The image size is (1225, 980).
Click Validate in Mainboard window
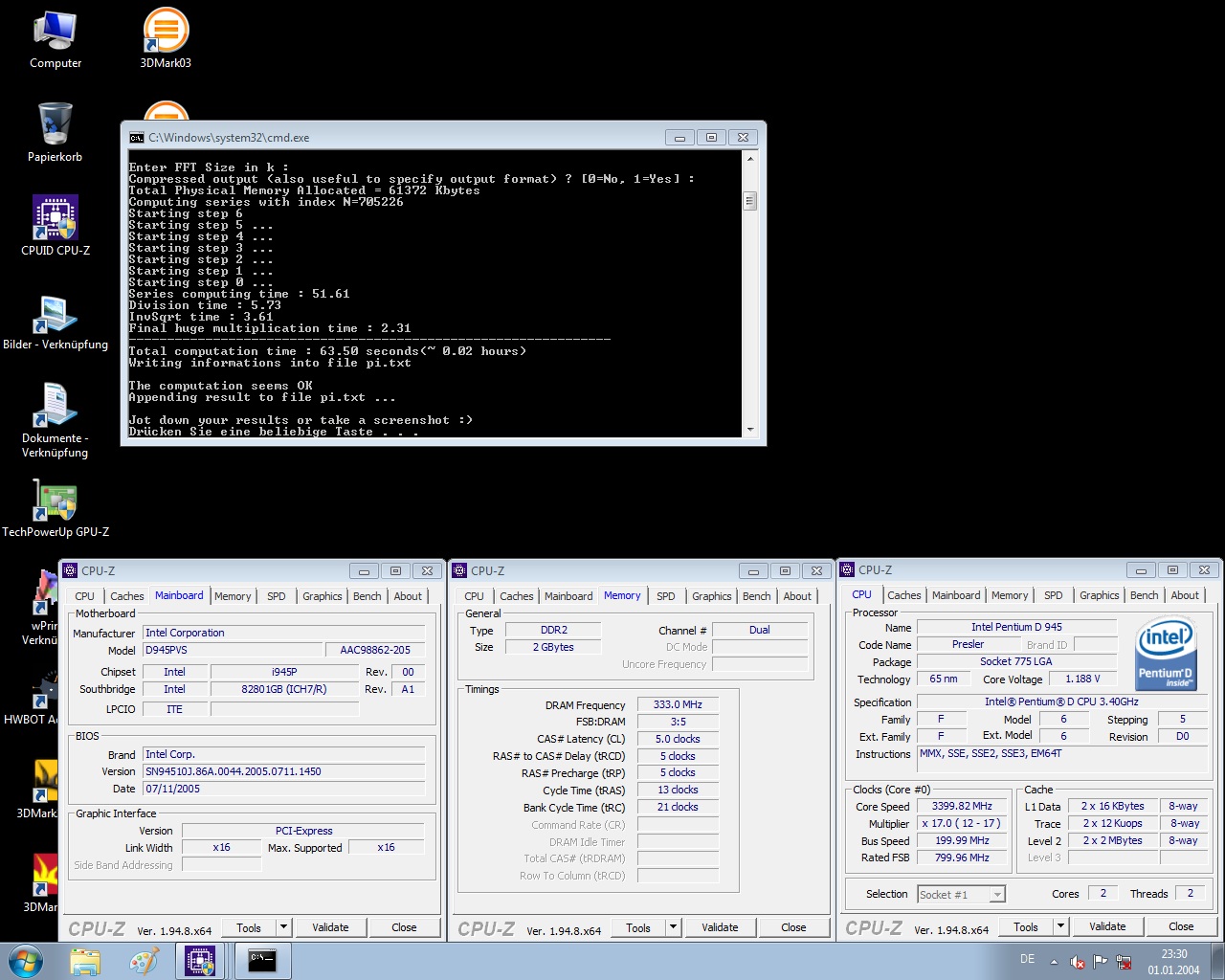tap(330, 927)
